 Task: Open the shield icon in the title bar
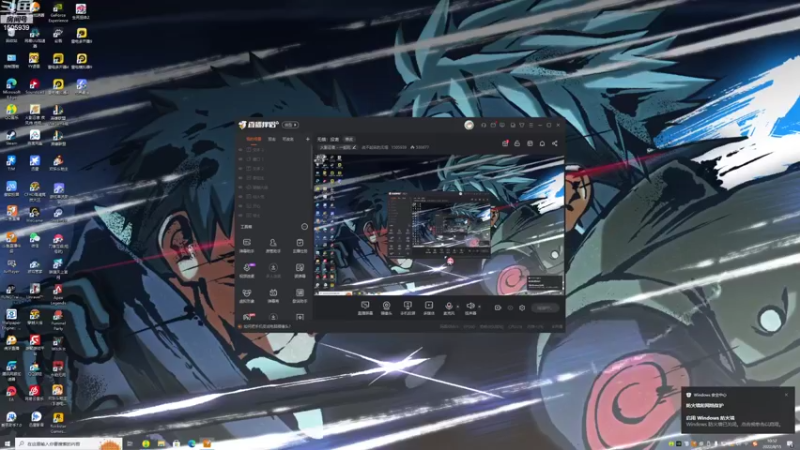(521, 124)
